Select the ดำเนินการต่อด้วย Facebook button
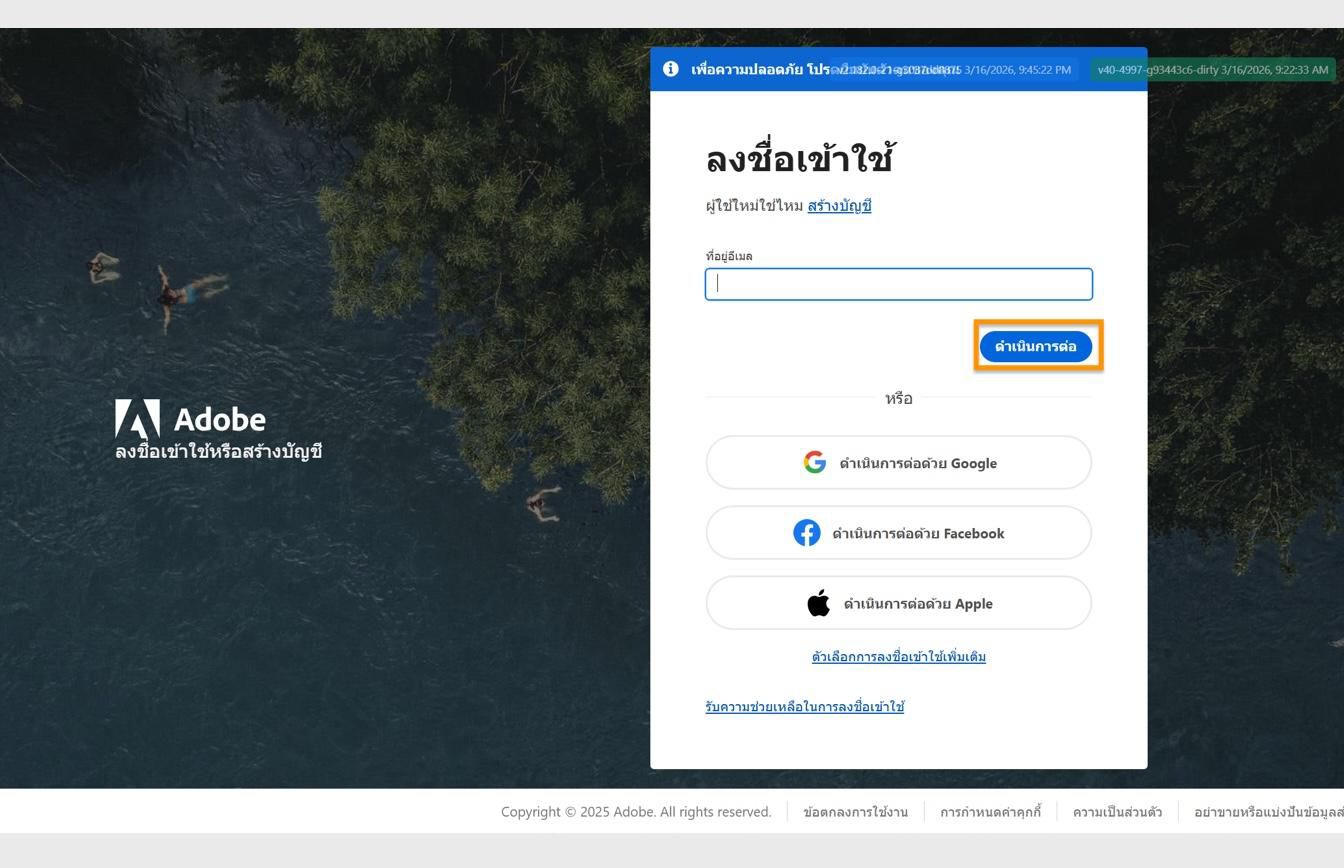The image size is (1344, 868). click(x=898, y=532)
